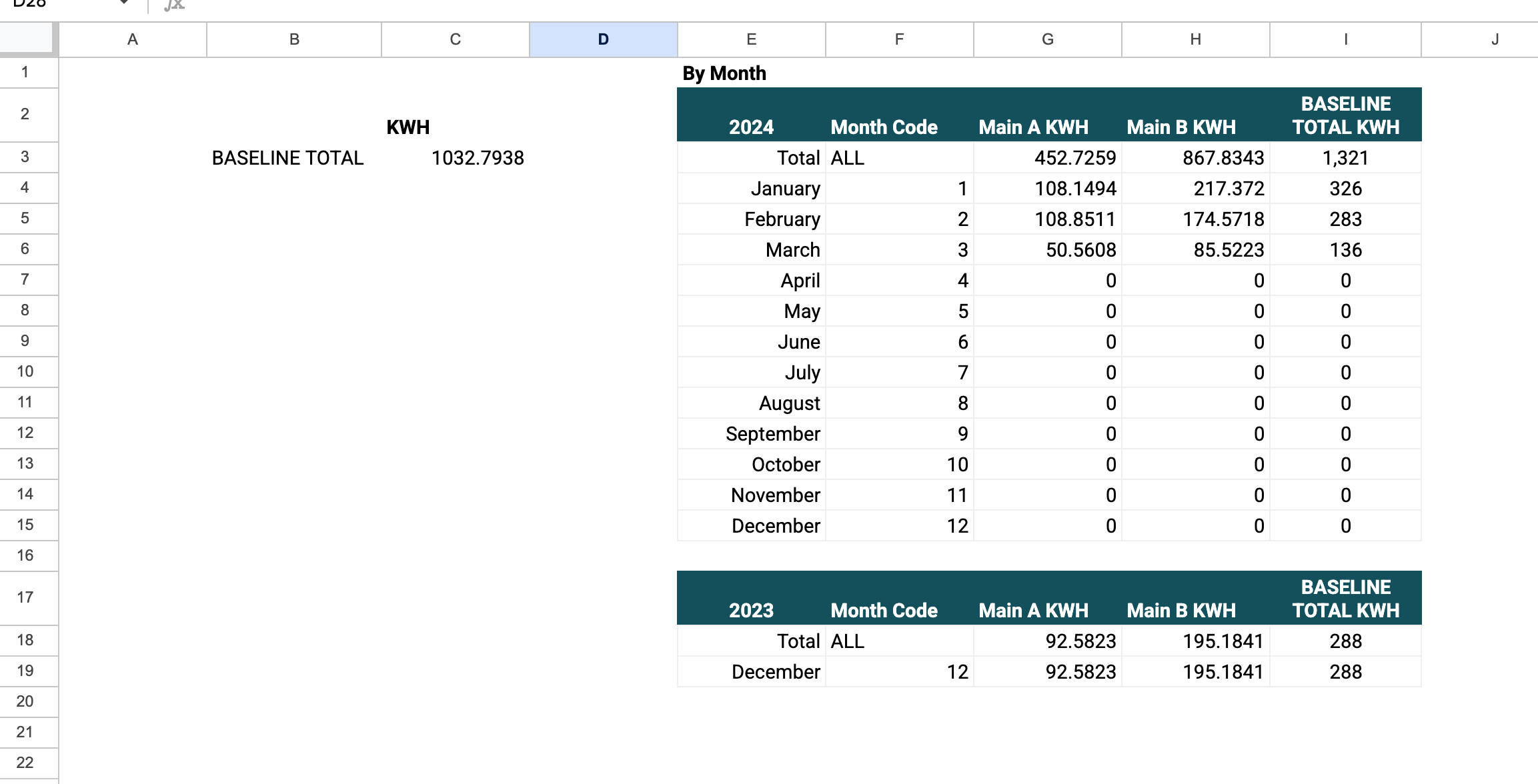The width and height of the screenshot is (1538, 784).
Task: Select column G header
Action: pyautogui.click(x=1047, y=39)
